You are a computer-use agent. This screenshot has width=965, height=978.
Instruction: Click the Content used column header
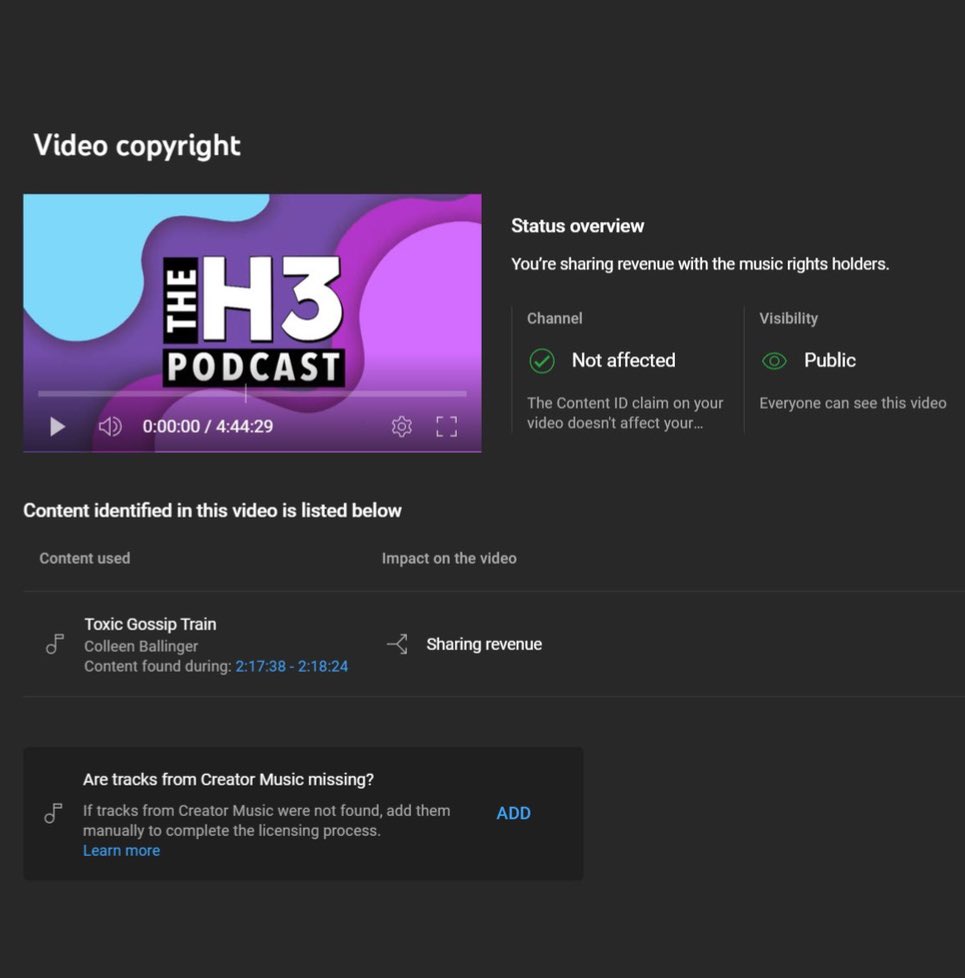[x=85, y=558]
